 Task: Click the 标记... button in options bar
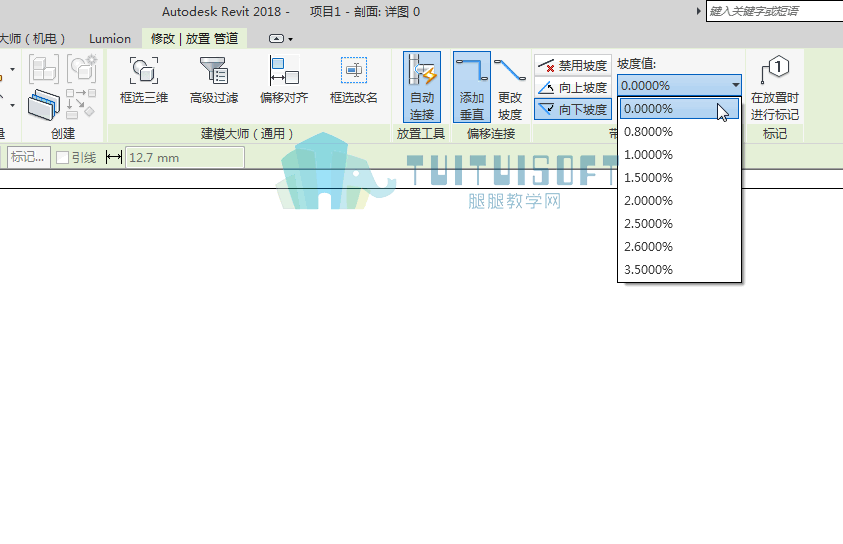[x=29, y=157]
